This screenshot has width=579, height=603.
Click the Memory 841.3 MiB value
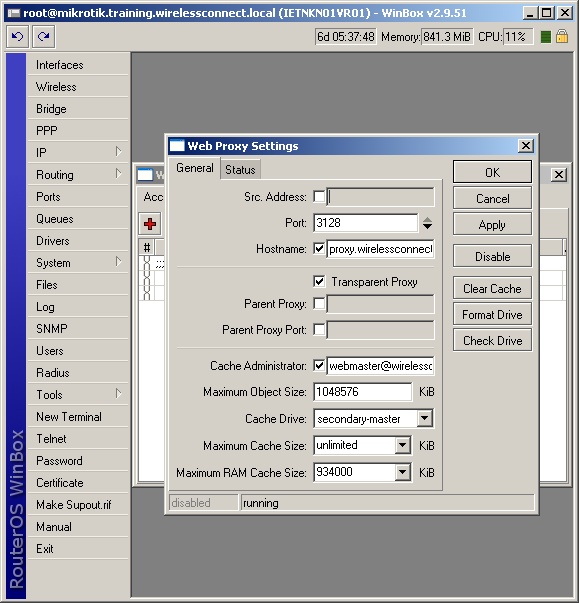pyautogui.click(x=447, y=37)
